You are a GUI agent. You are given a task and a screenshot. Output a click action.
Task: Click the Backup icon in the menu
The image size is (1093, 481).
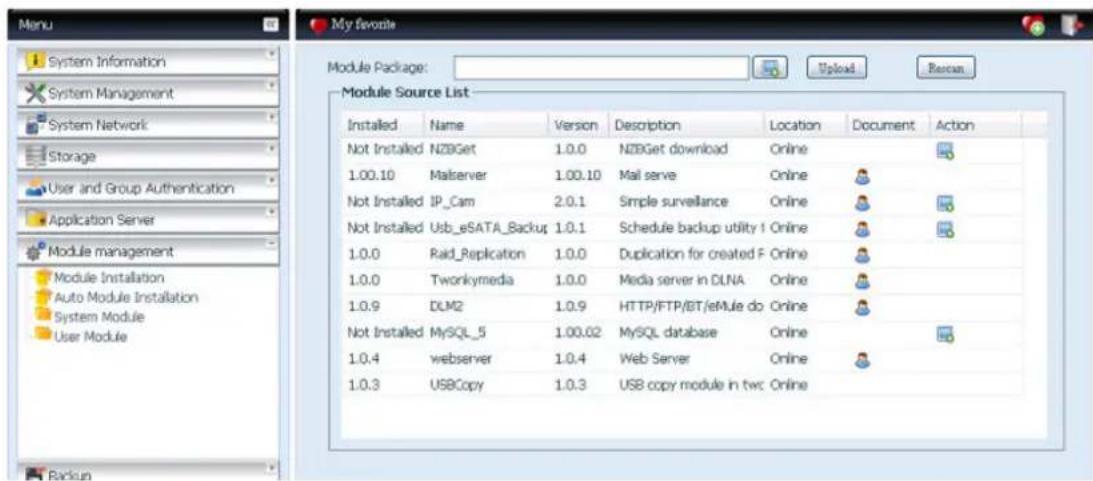35,473
